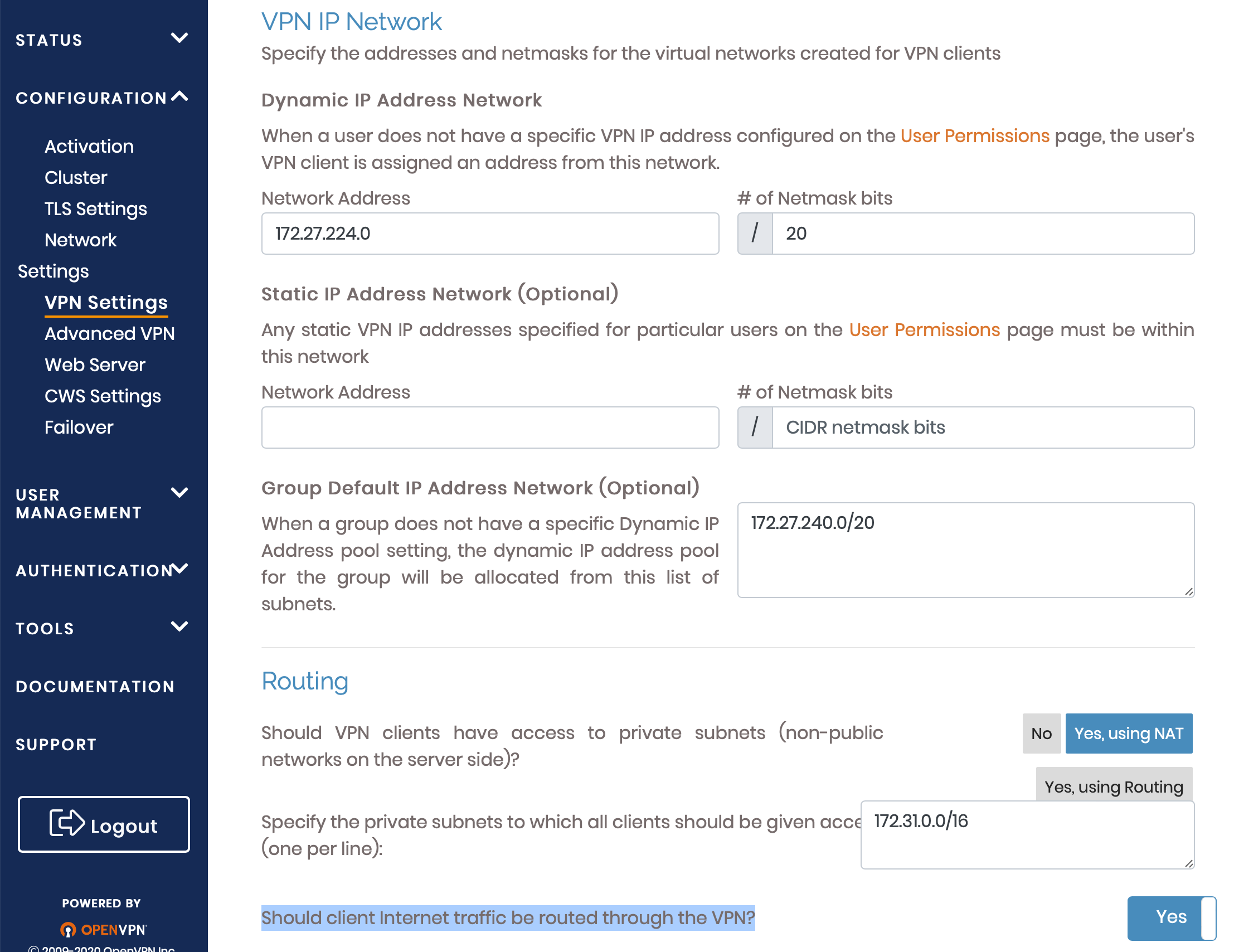Expand the Tools section chevron
The image size is (1234, 952).
click(x=179, y=626)
